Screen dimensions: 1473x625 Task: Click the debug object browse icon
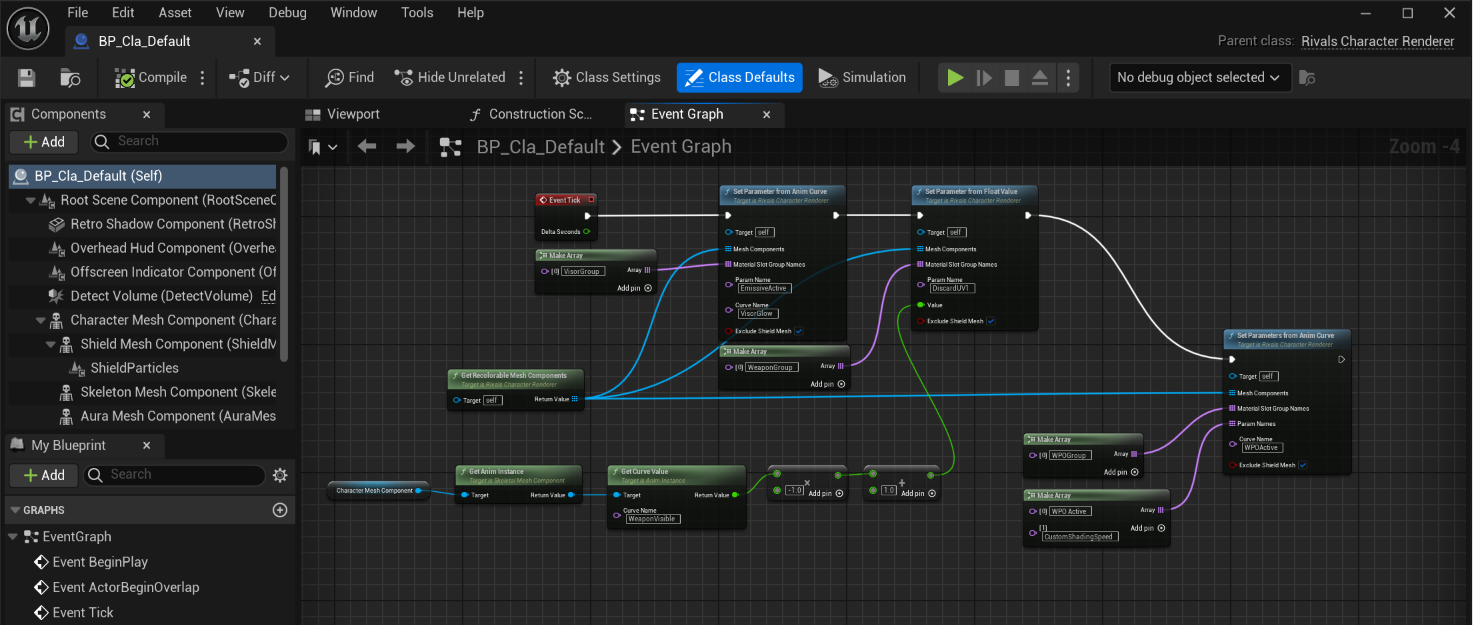[1307, 77]
